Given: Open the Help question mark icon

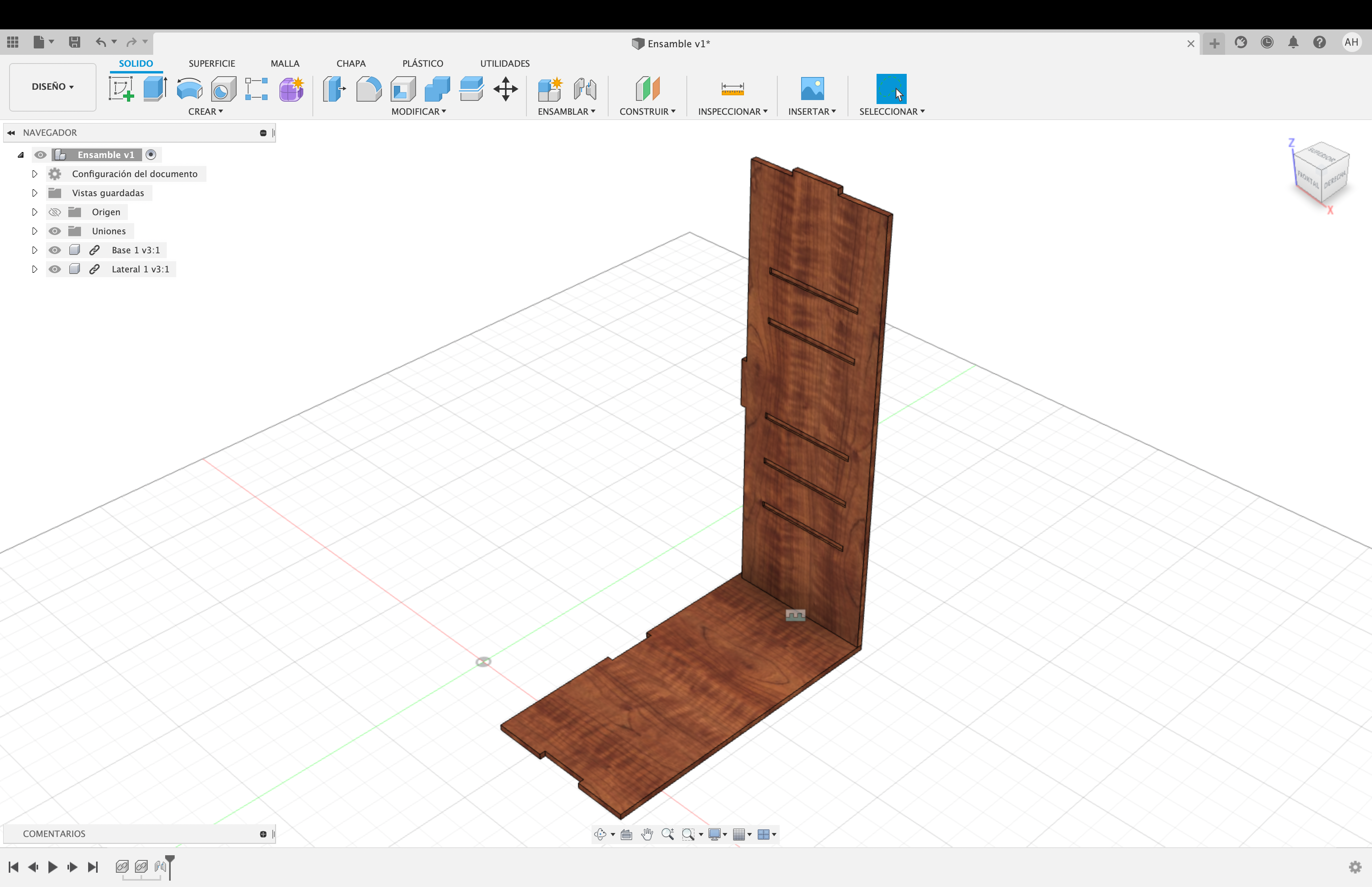Looking at the screenshot, I should [x=1320, y=42].
